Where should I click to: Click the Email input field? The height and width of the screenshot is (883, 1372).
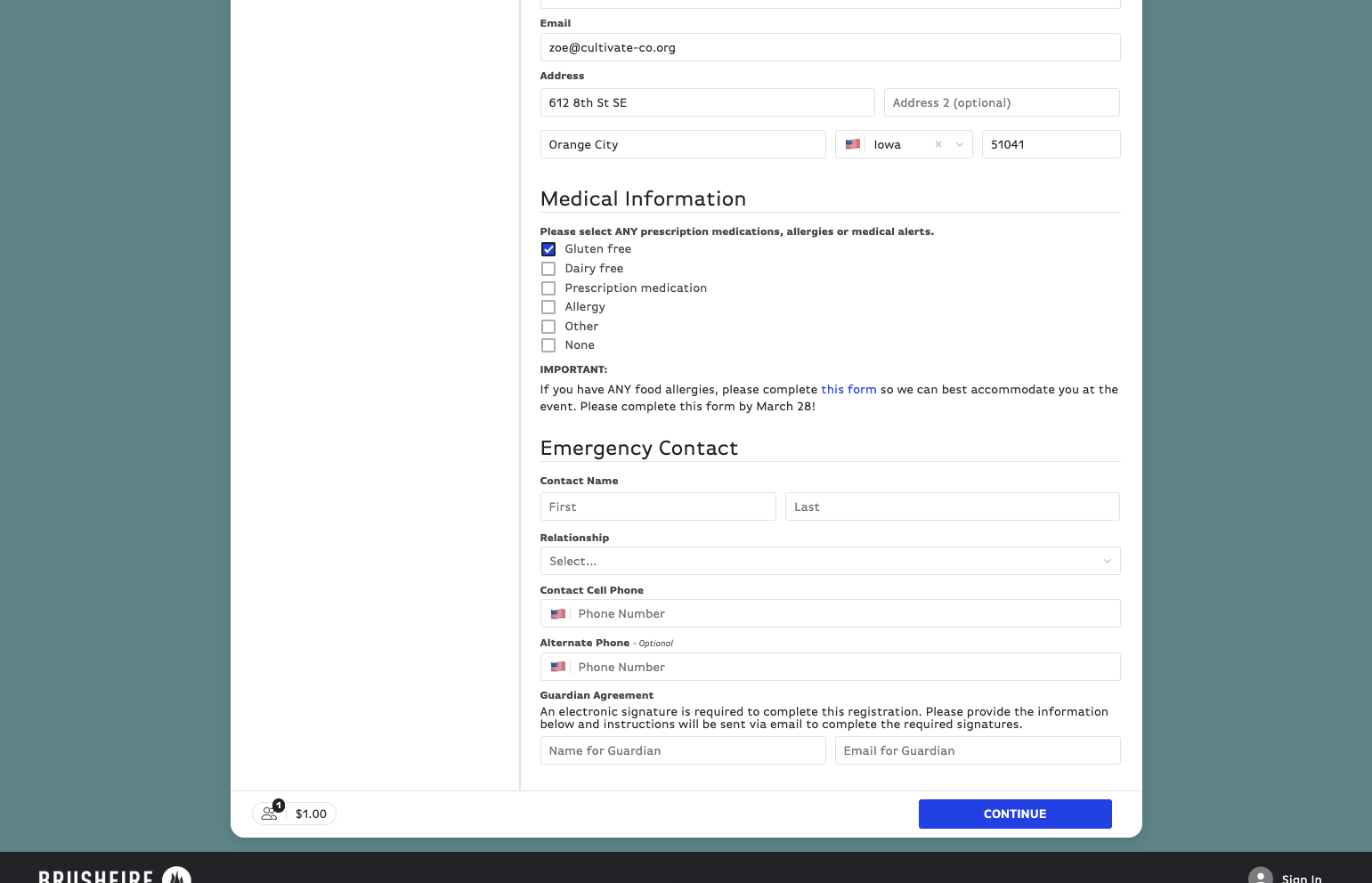pyautogui.click(x=830, y=47)
